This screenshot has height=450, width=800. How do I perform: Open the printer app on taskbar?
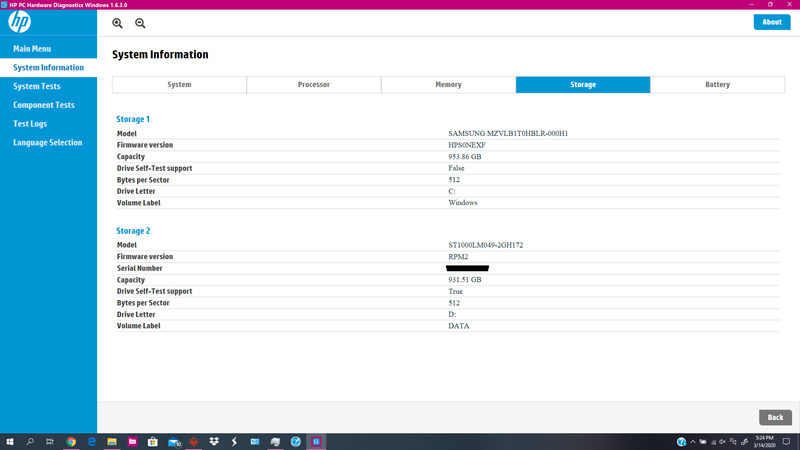pyautogui.click(x=275, y=442)
